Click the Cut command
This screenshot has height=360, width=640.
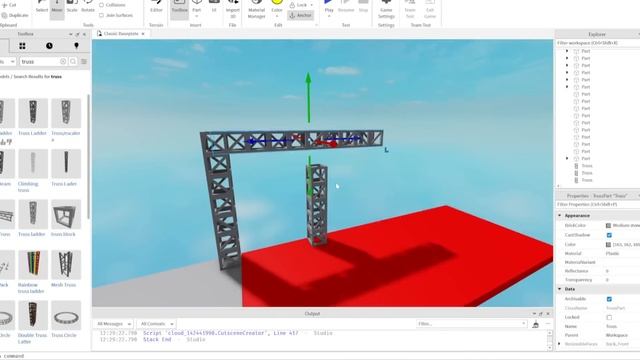pos(9,5)
